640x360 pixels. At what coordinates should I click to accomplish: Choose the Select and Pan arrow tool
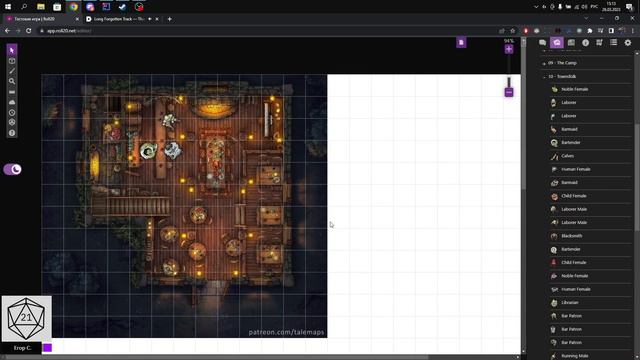(x=12, y=50)
